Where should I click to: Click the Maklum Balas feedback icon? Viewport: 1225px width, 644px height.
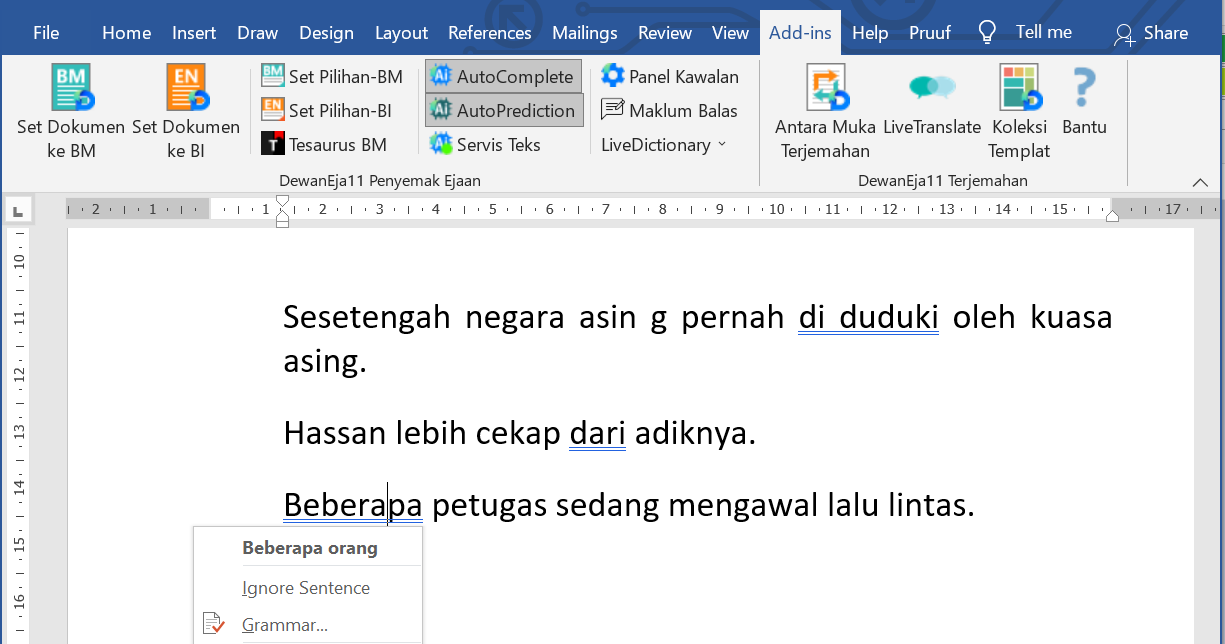612,110
